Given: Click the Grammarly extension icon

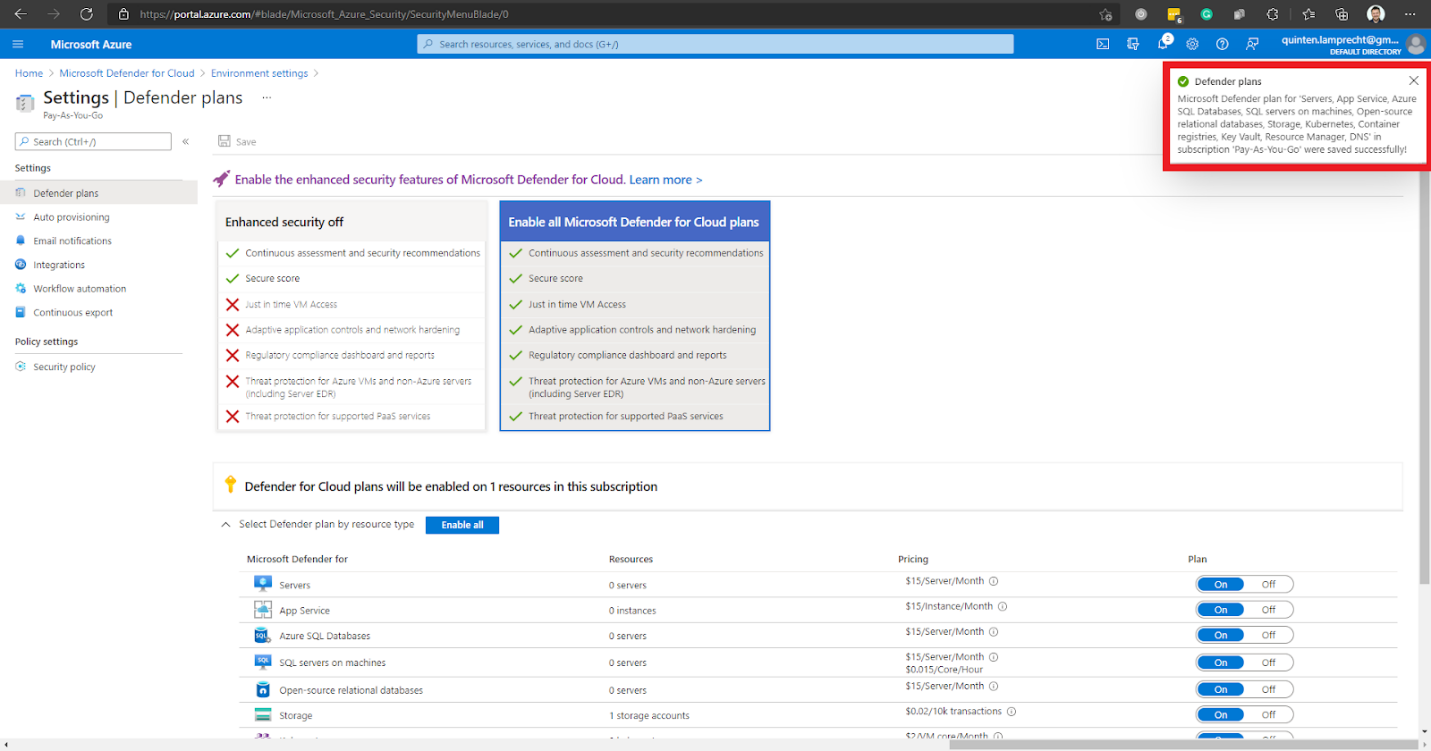Looking at the screenshot, I should click(x=1207, y=15).
